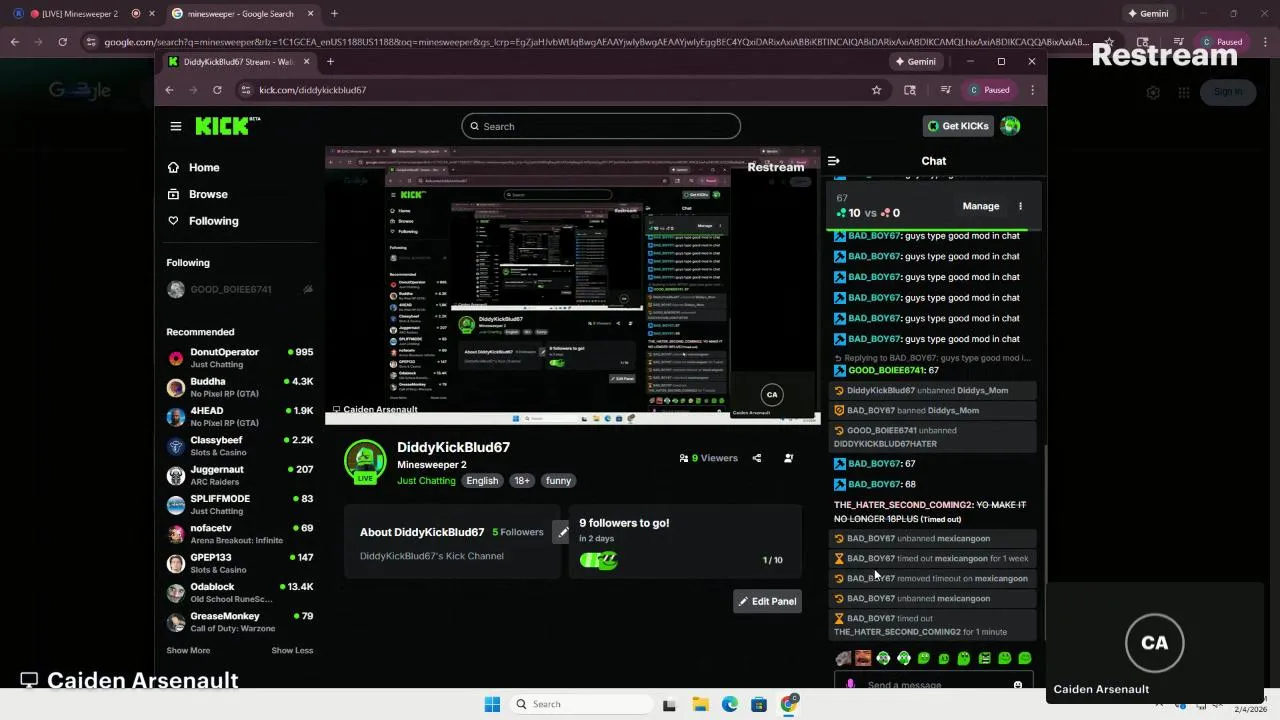This screenshot has height=720, width=1280.
Task: Click the 18+ tag
Action: point(522,481)
